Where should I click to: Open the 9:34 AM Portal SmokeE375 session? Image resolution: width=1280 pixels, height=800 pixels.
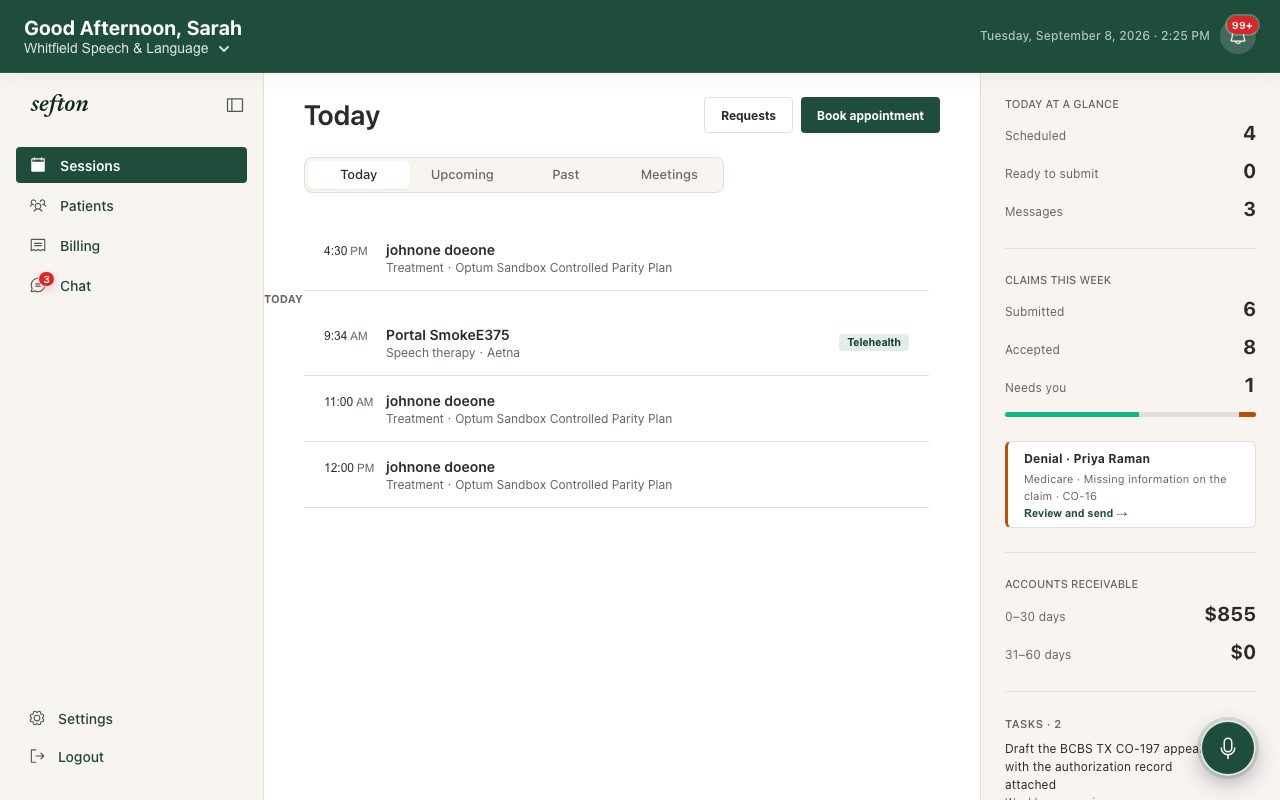click(616, 343)
